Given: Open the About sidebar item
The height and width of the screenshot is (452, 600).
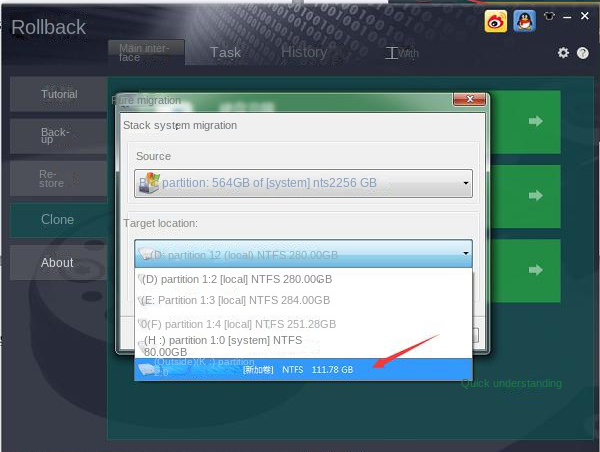Looking at the screenshot, I should 59,263.
